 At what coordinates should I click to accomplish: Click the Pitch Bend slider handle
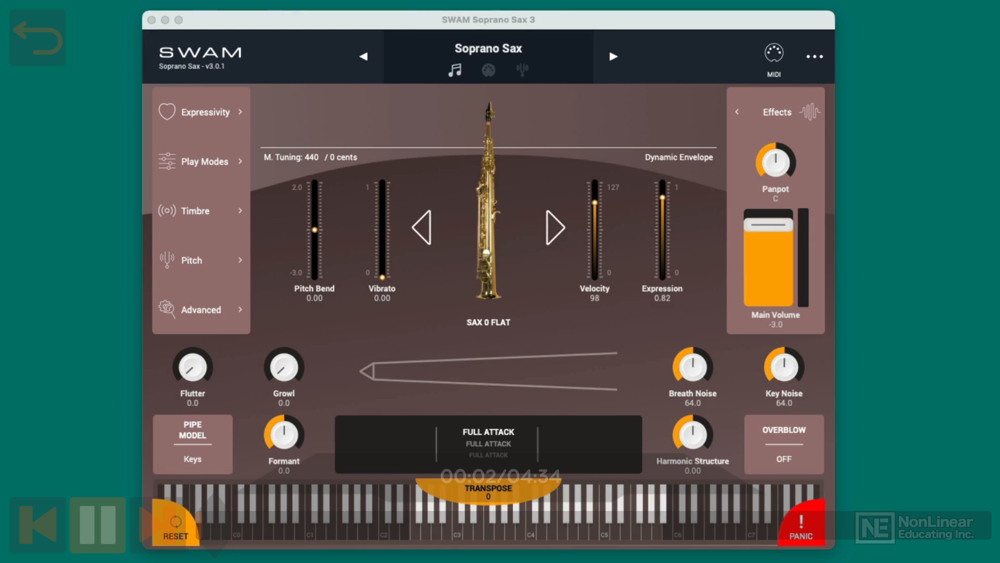(314, 230)
